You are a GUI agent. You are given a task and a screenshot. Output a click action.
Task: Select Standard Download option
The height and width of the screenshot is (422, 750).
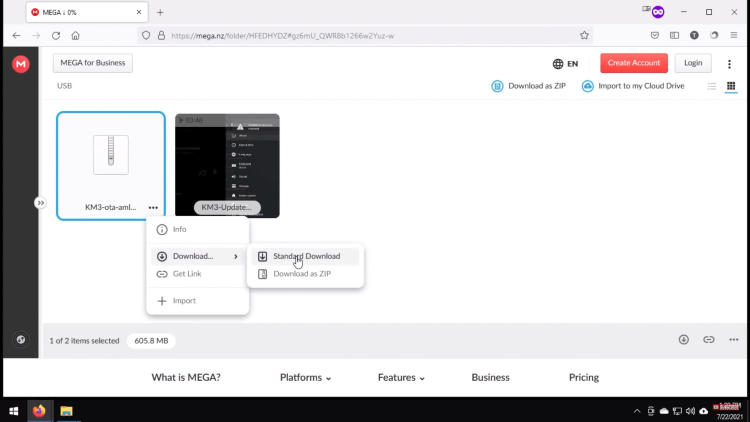[305, 256]
